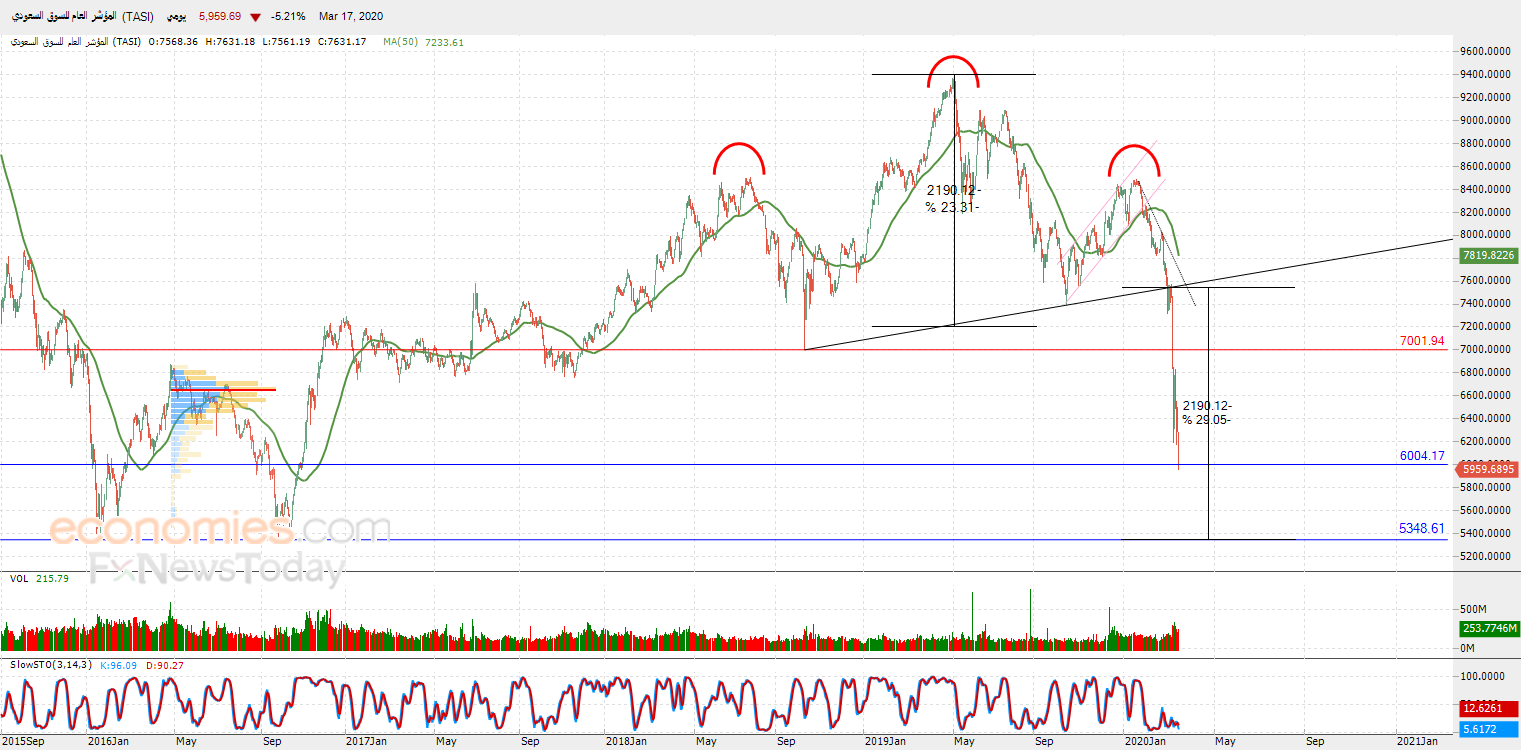Select the right shoulder red arc

(x=1133, y=160)
